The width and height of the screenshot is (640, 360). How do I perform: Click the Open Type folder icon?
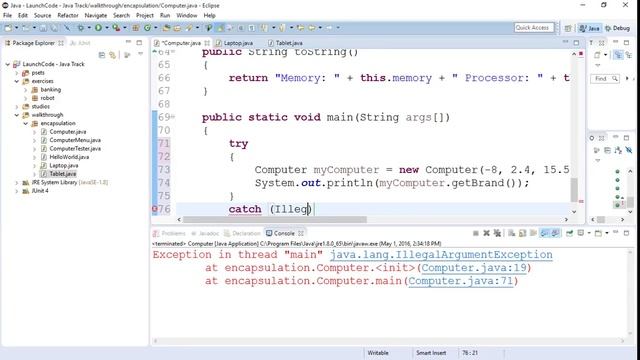click(x=166, y=28)
